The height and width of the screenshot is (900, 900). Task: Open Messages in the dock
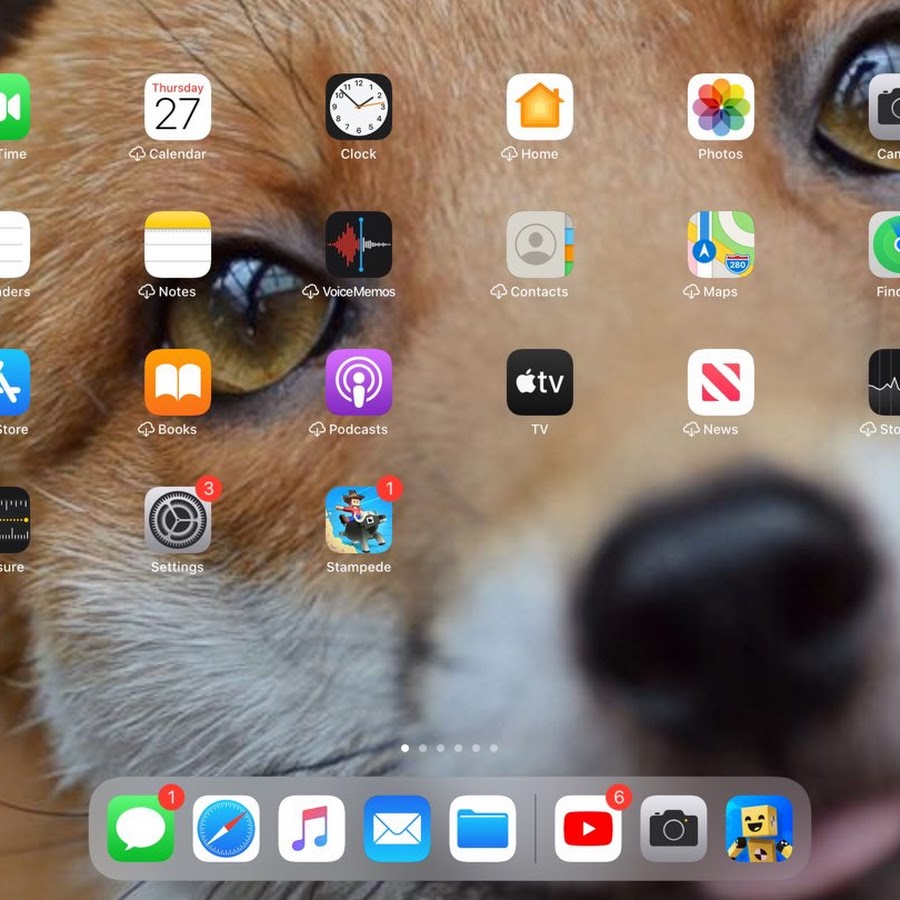[141, 829]
